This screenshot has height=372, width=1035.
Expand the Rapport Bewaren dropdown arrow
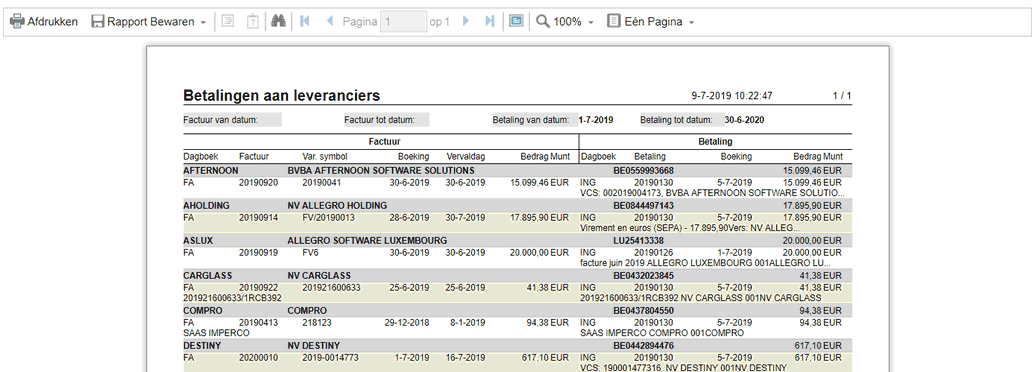(x=203, y=22)
